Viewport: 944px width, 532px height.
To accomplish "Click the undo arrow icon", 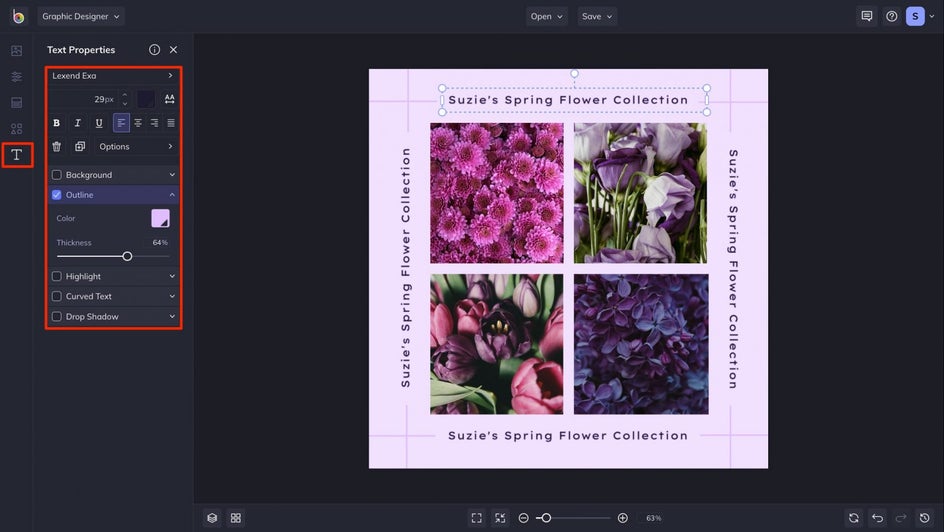I will click(877, 518).
